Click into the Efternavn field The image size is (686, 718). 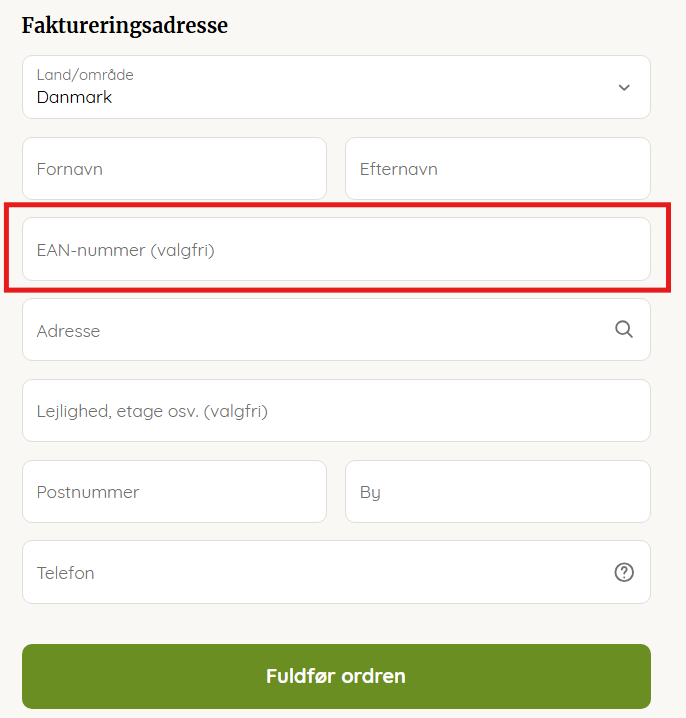coord(497,169)
